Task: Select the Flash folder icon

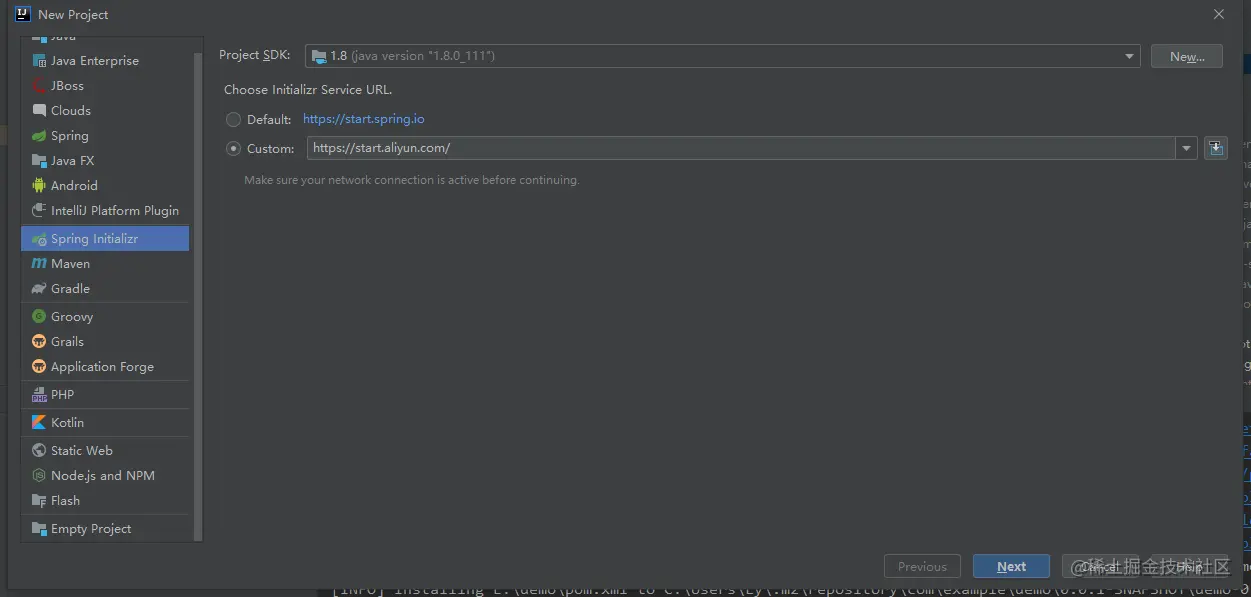Action: pyautogui.click(x=39, y=501)
